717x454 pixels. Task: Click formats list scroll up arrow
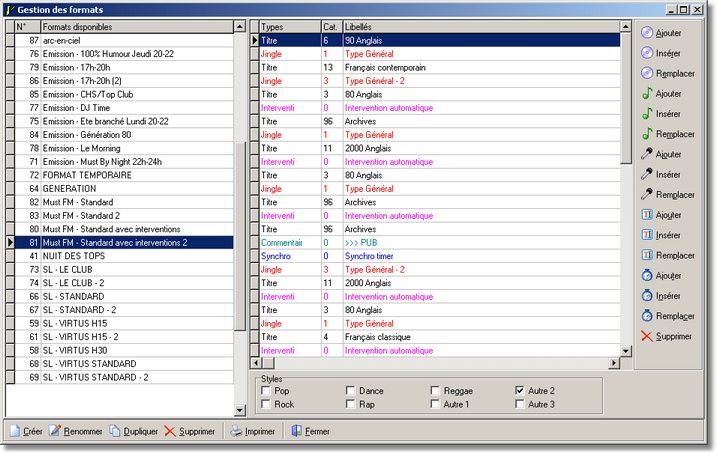pos(240,27)
